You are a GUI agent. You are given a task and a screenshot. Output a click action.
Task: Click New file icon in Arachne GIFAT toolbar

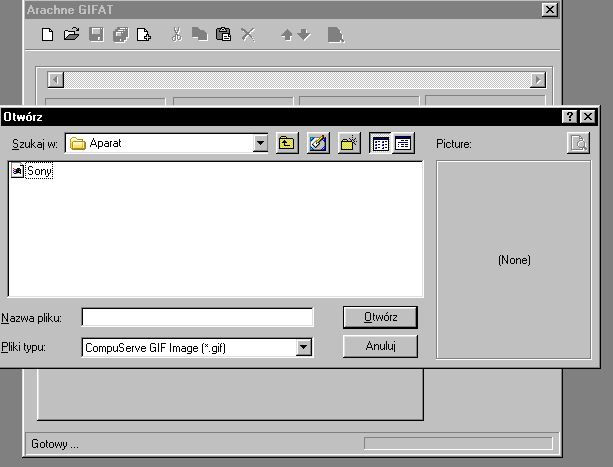coord(47,34)
